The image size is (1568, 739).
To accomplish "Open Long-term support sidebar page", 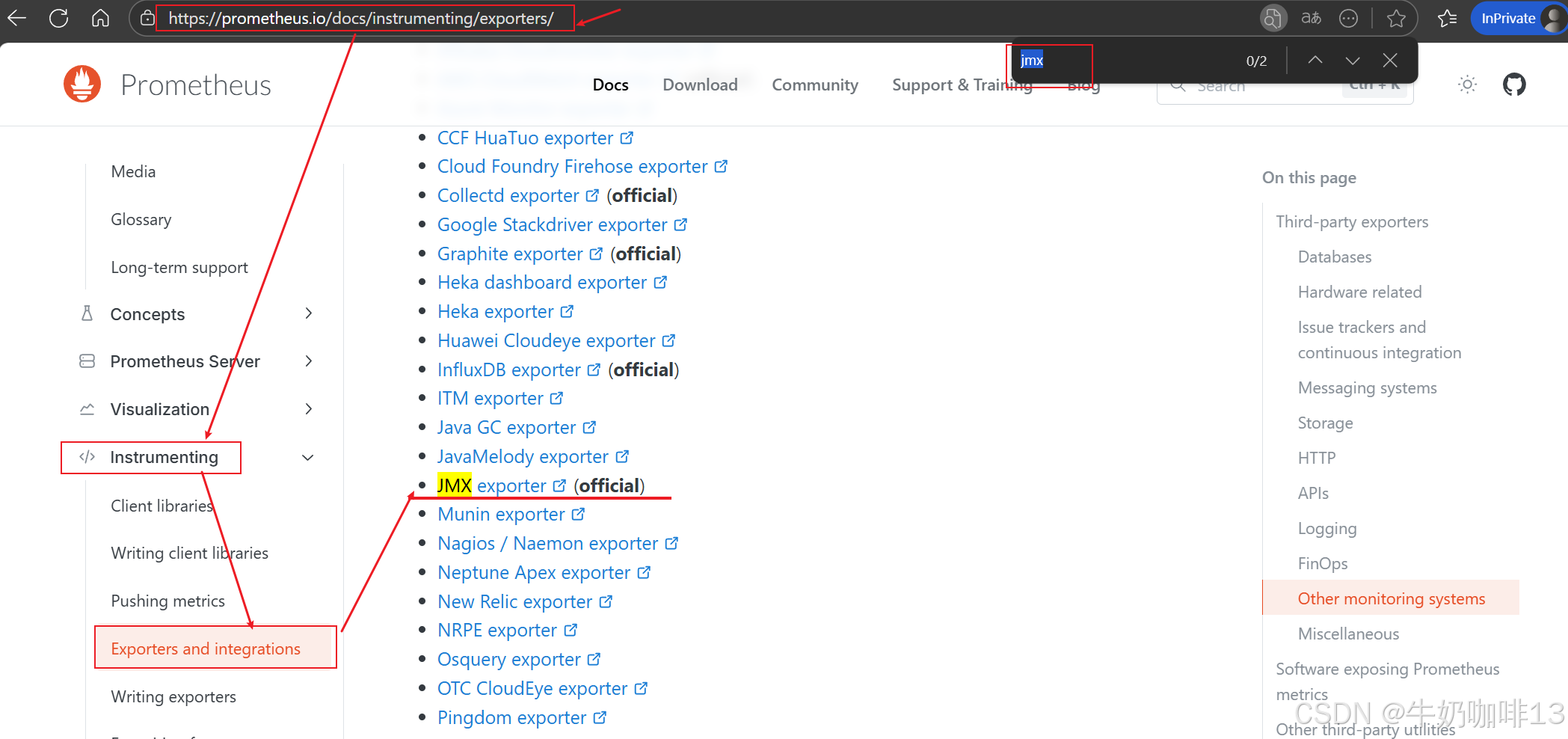I will coord(179,267).
